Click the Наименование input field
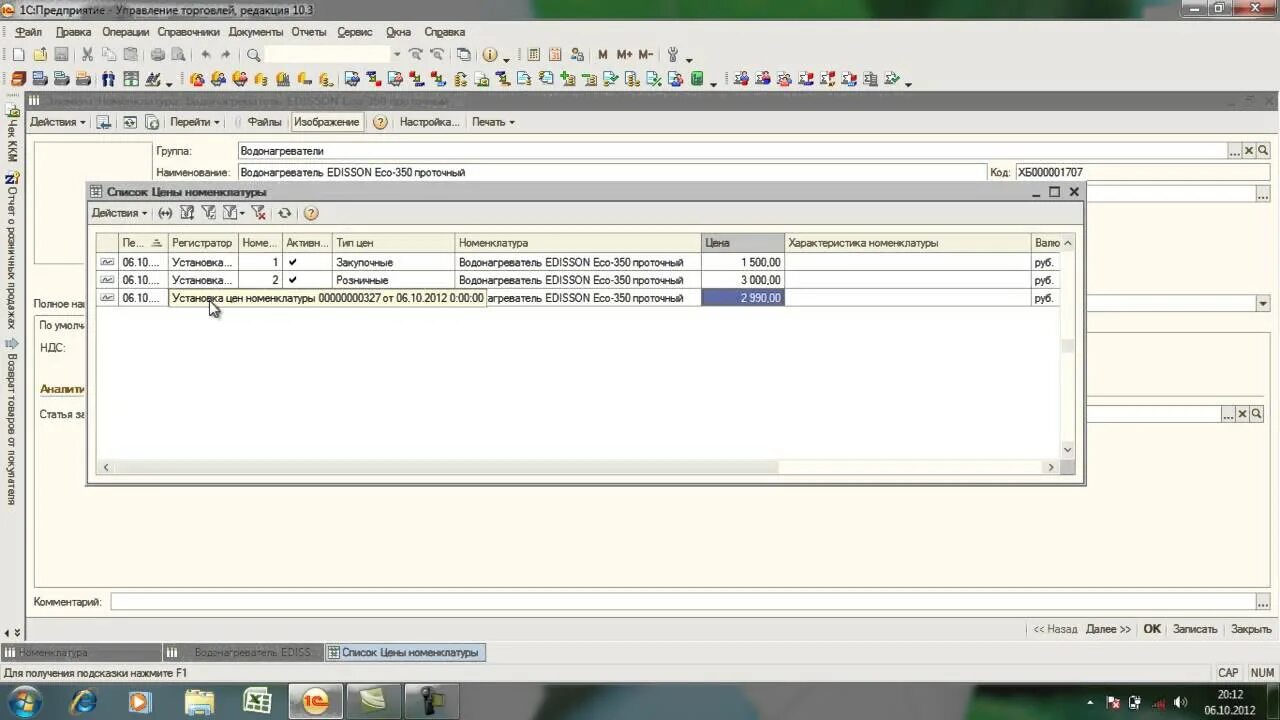The height and width of the screenshot is (720, 1280). point(612,172)
